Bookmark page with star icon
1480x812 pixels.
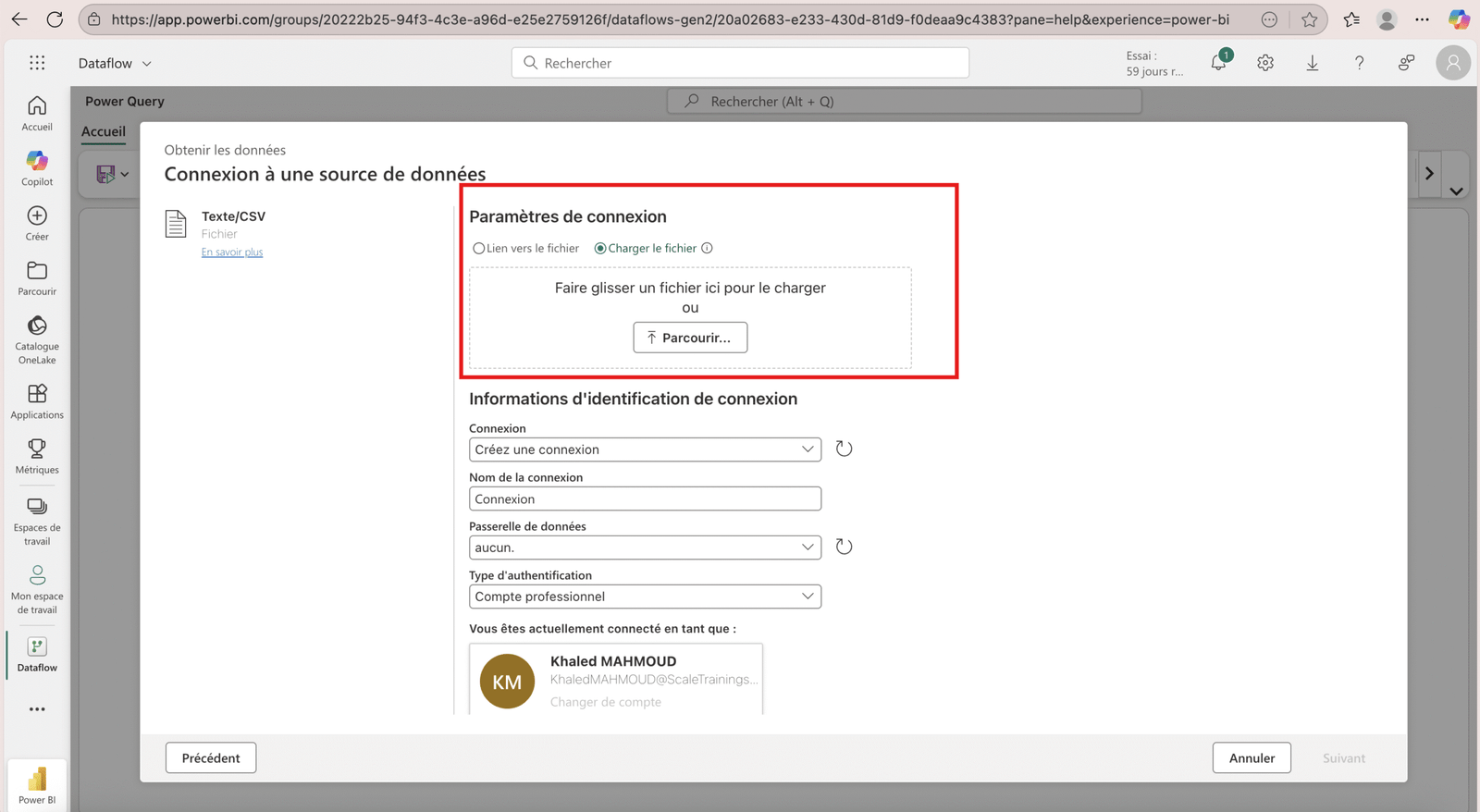click(1309, 19)
